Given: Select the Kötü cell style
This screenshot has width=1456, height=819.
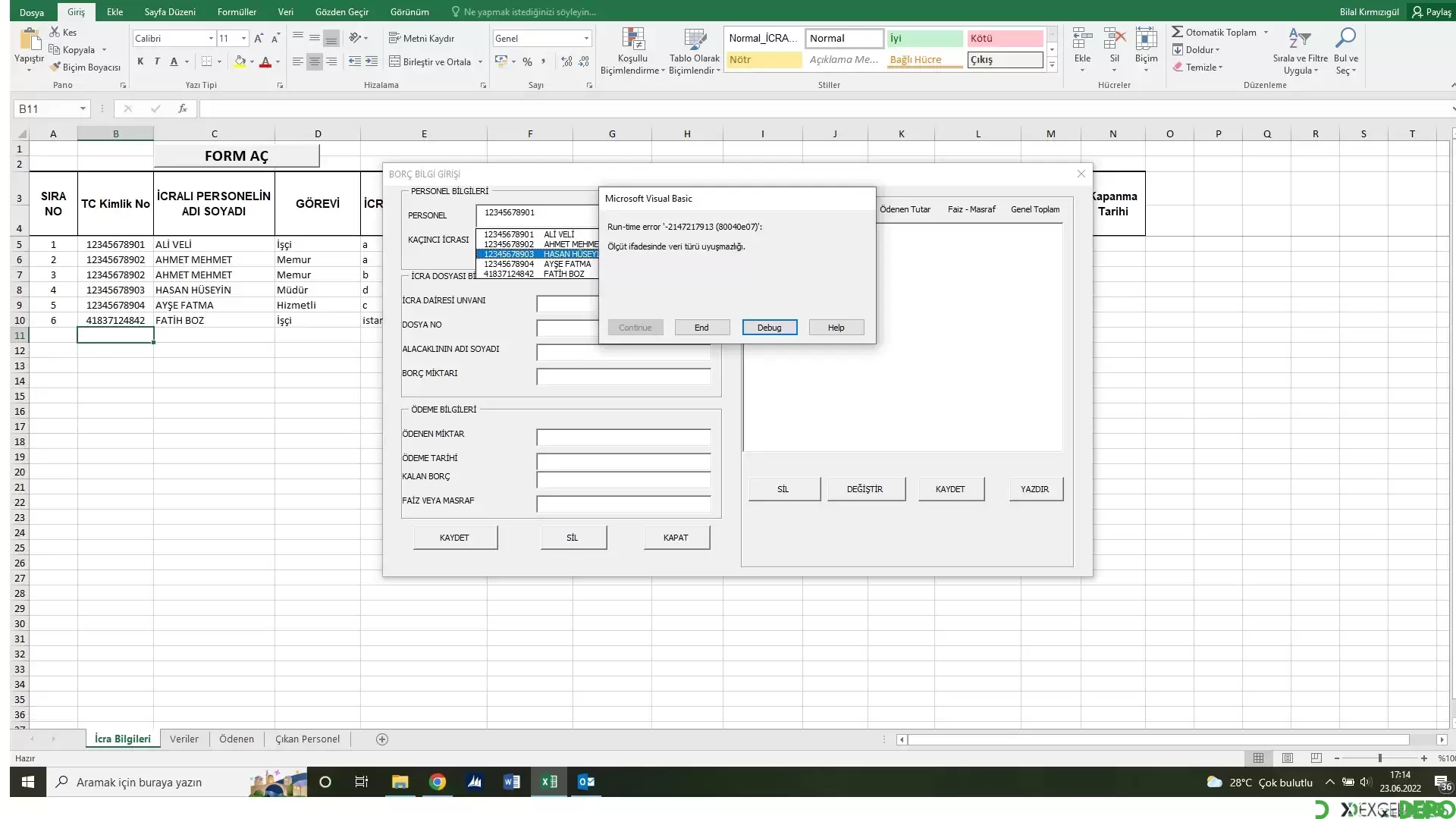Looking at the screenshot, I should pos(1005,38).
